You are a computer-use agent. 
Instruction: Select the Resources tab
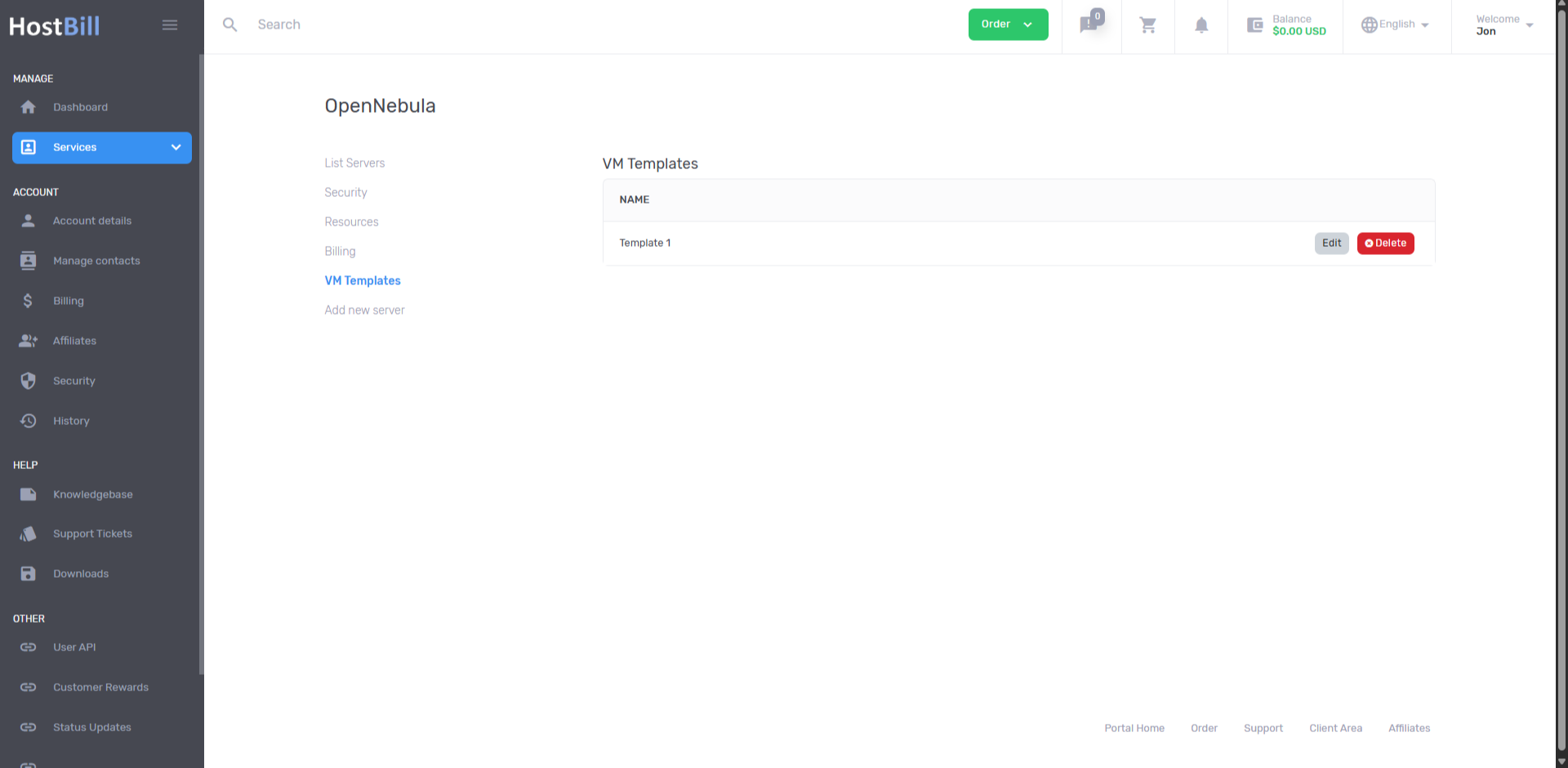pyautogui.click(x=351, y=222)
